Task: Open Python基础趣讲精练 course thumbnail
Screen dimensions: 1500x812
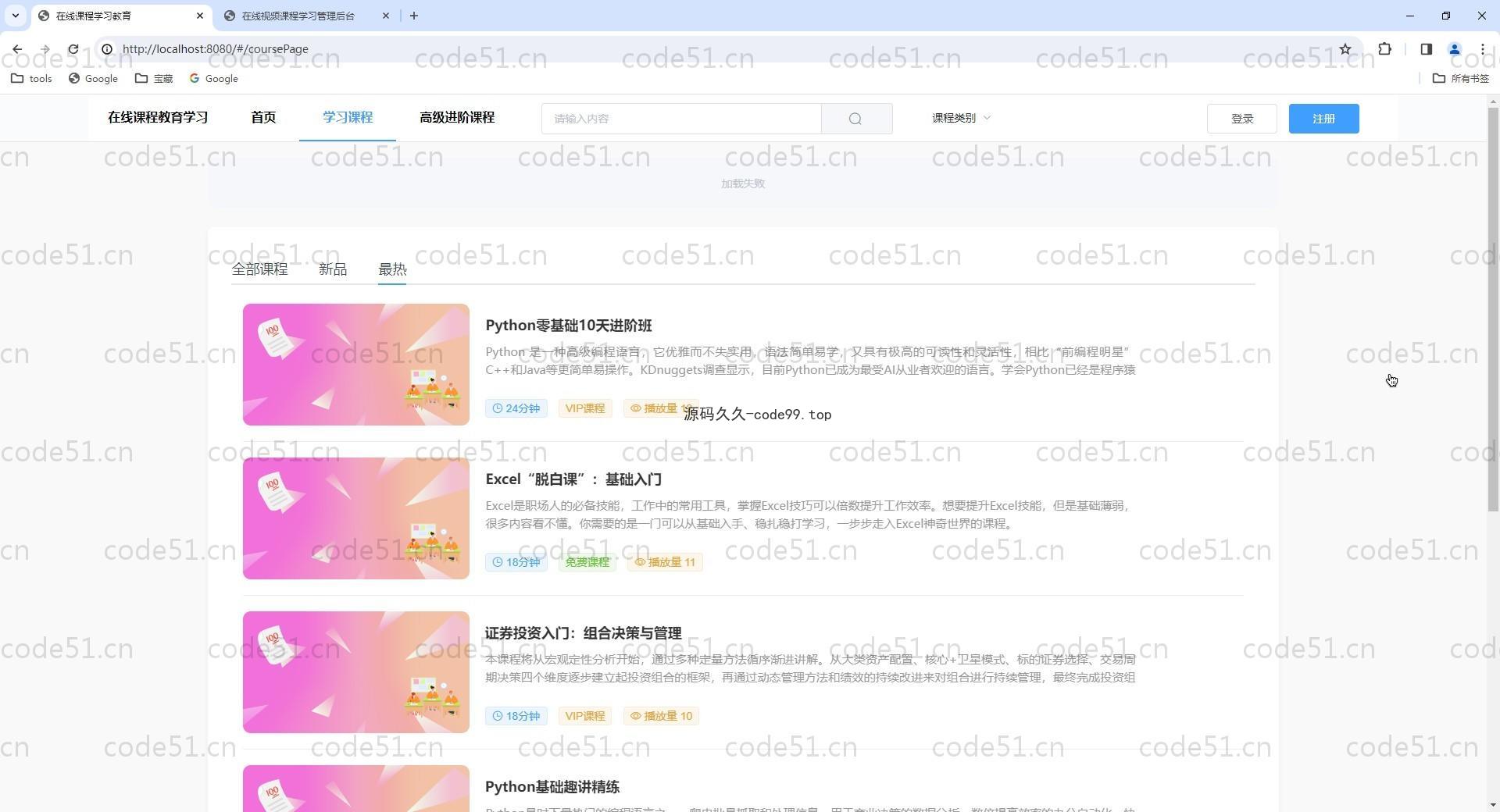Action: 356,789
